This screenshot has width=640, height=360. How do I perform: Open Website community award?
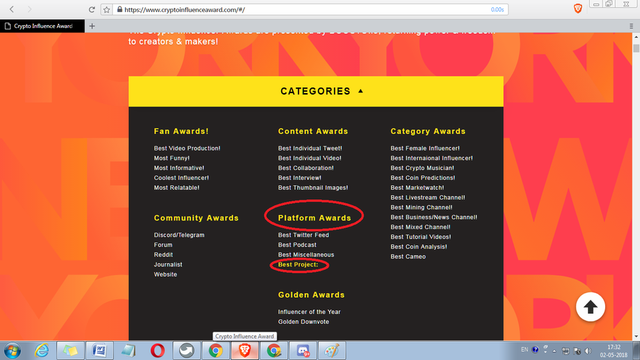point(165,274)
